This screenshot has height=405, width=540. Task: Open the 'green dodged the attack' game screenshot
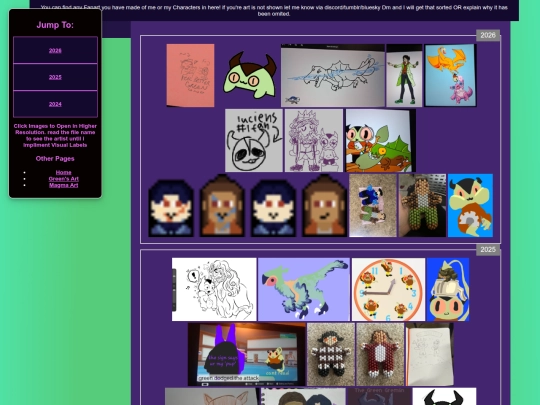[247, 354]
